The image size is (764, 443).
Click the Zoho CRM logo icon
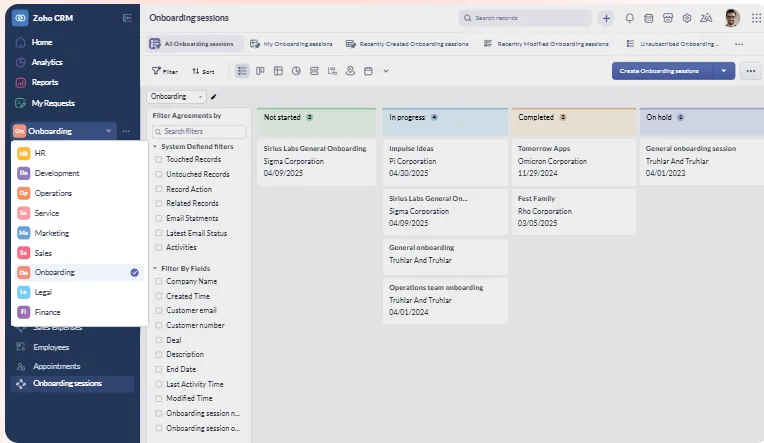(20, 18)
